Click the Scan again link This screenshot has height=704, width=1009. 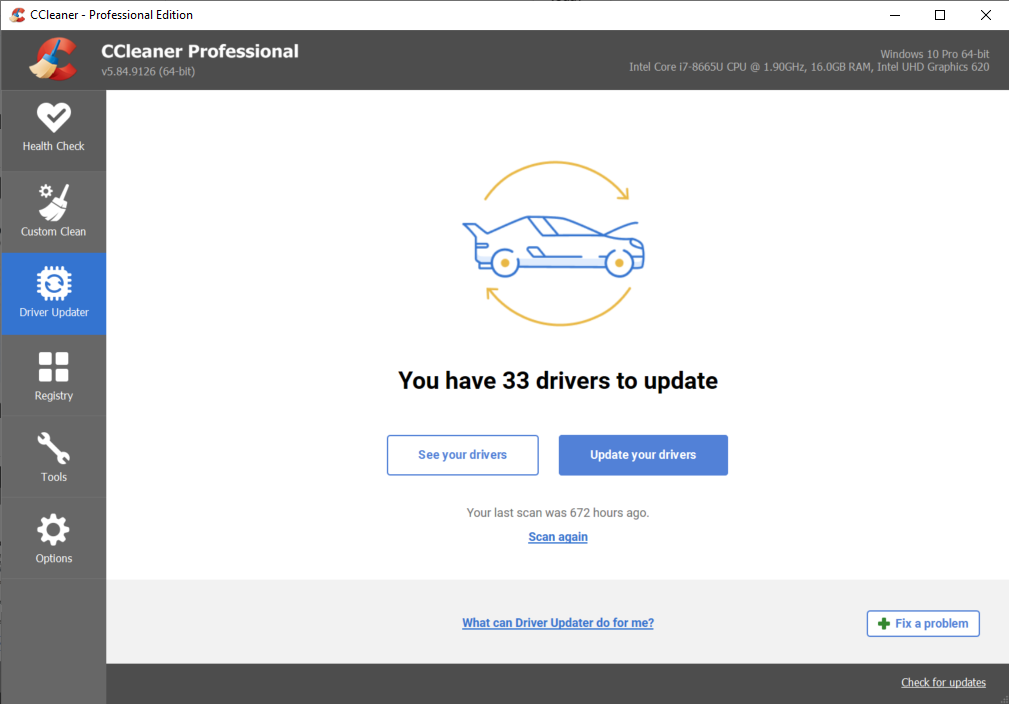click(558, 537)
